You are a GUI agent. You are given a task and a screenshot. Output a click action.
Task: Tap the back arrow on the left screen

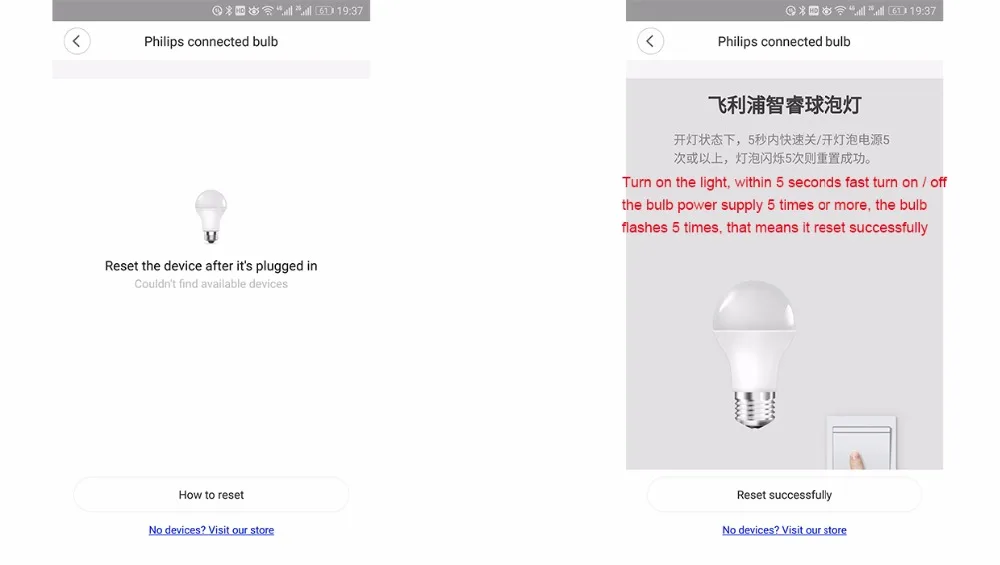coord(77,41)
